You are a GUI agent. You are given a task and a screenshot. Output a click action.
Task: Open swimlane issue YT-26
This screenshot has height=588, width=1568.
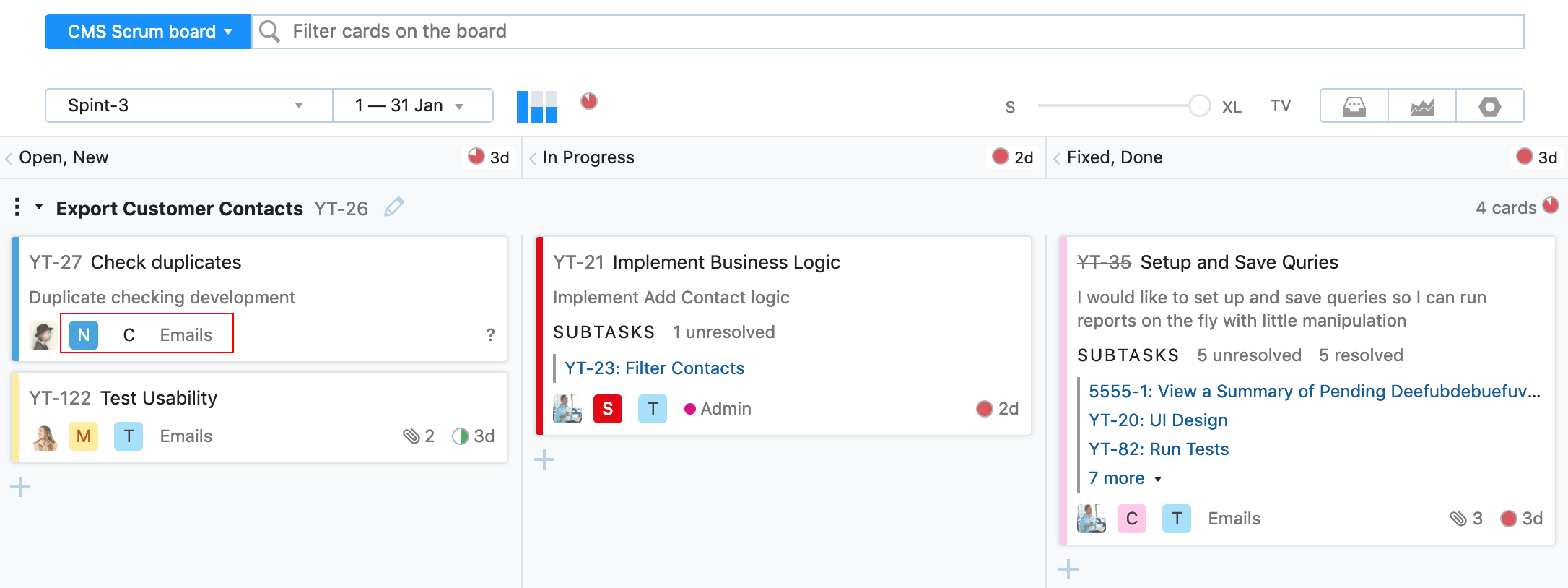341,209
